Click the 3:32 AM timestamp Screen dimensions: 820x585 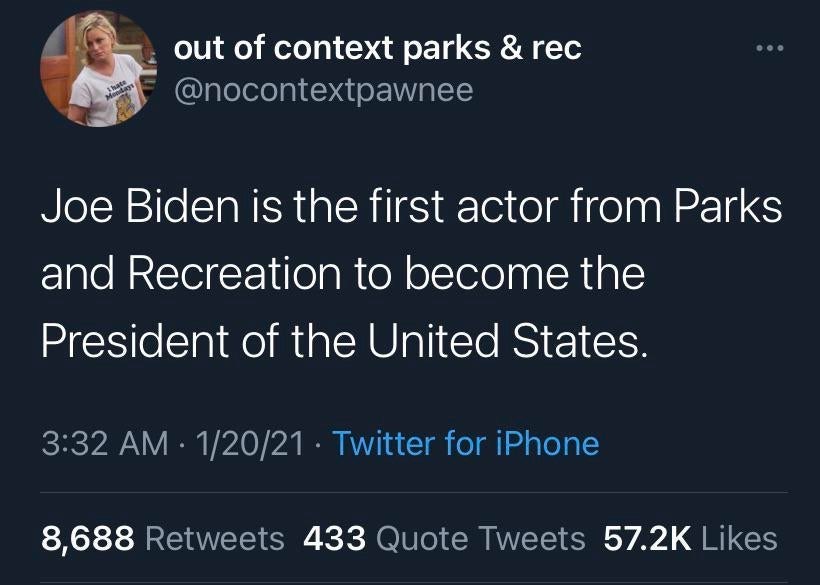(104, 443)
